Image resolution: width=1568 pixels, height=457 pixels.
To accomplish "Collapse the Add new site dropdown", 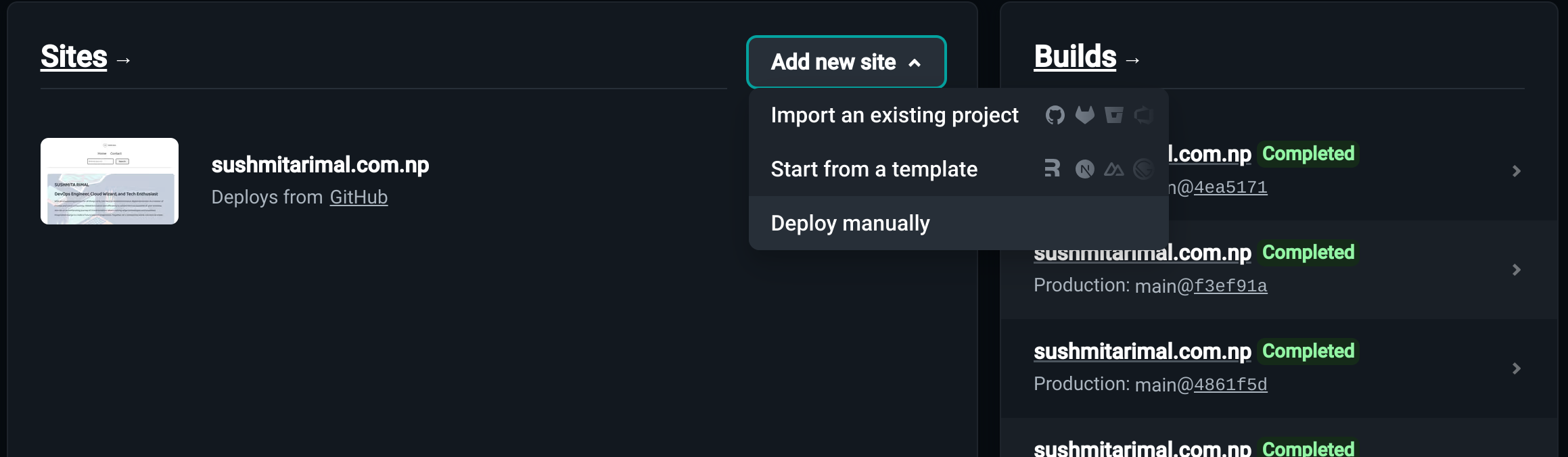I will click(846, 62).
